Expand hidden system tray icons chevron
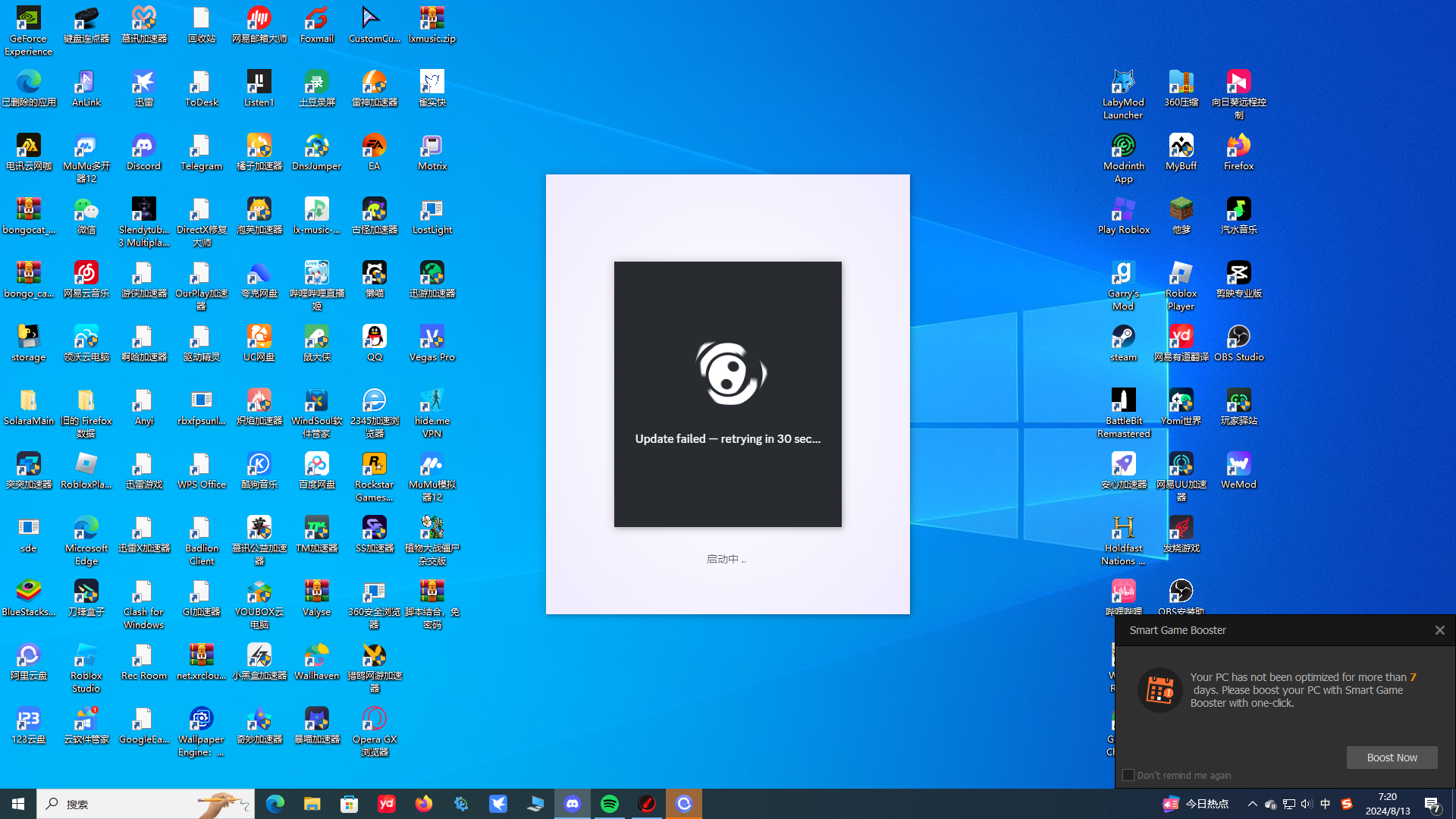The image size is (1456, 819). click(x=1252, y=804)
